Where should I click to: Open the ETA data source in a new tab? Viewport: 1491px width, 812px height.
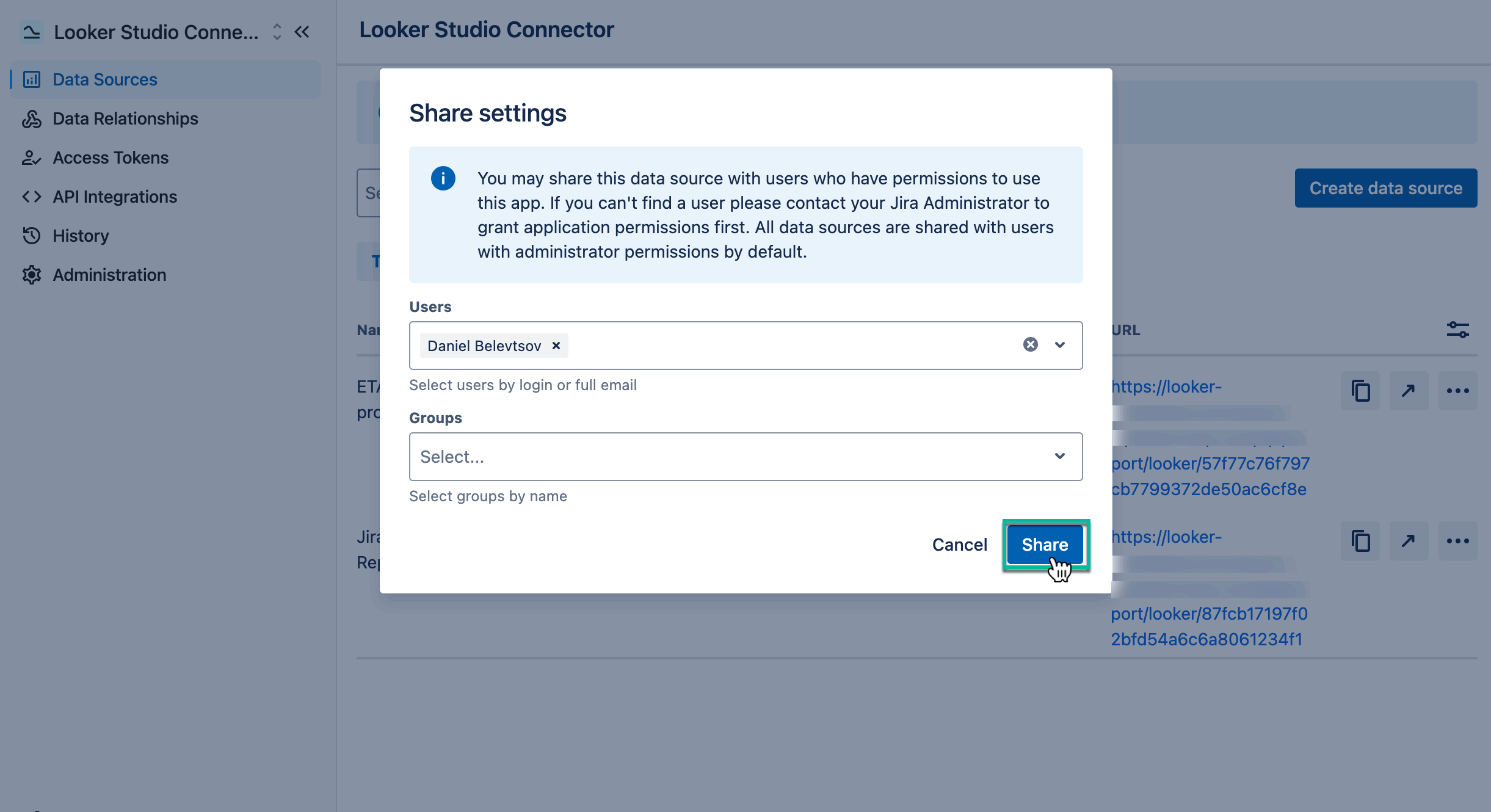1409,390
